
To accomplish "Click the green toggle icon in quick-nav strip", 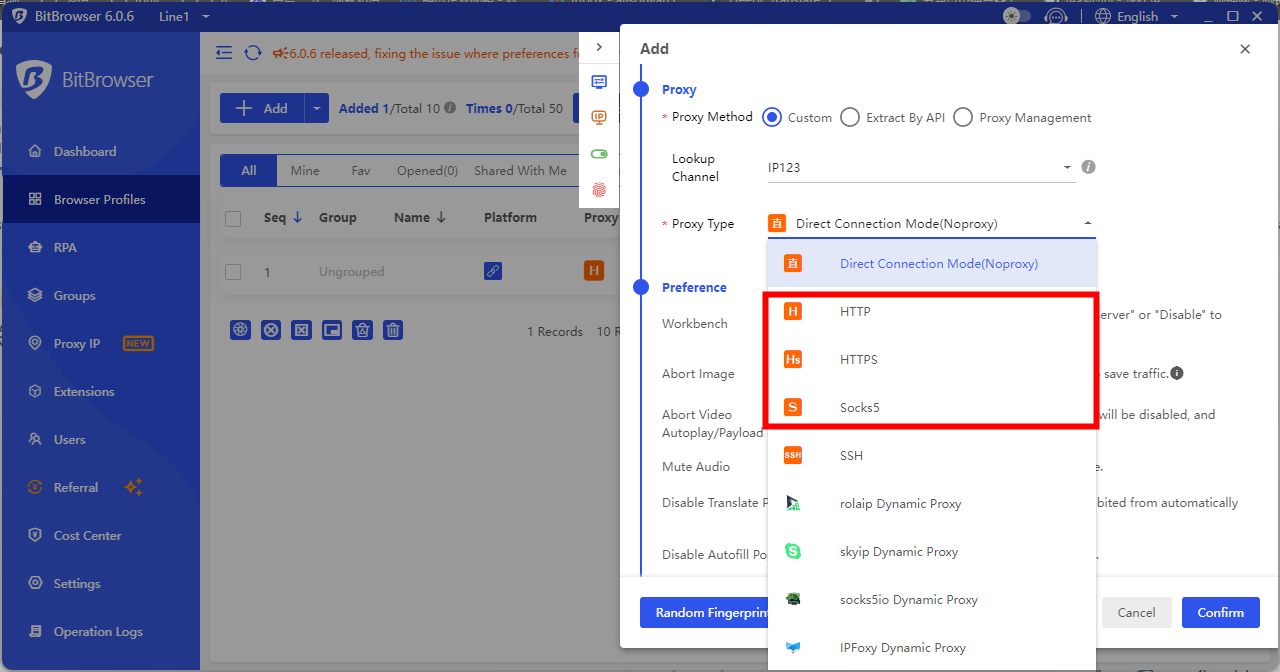I will pos(599,154).
